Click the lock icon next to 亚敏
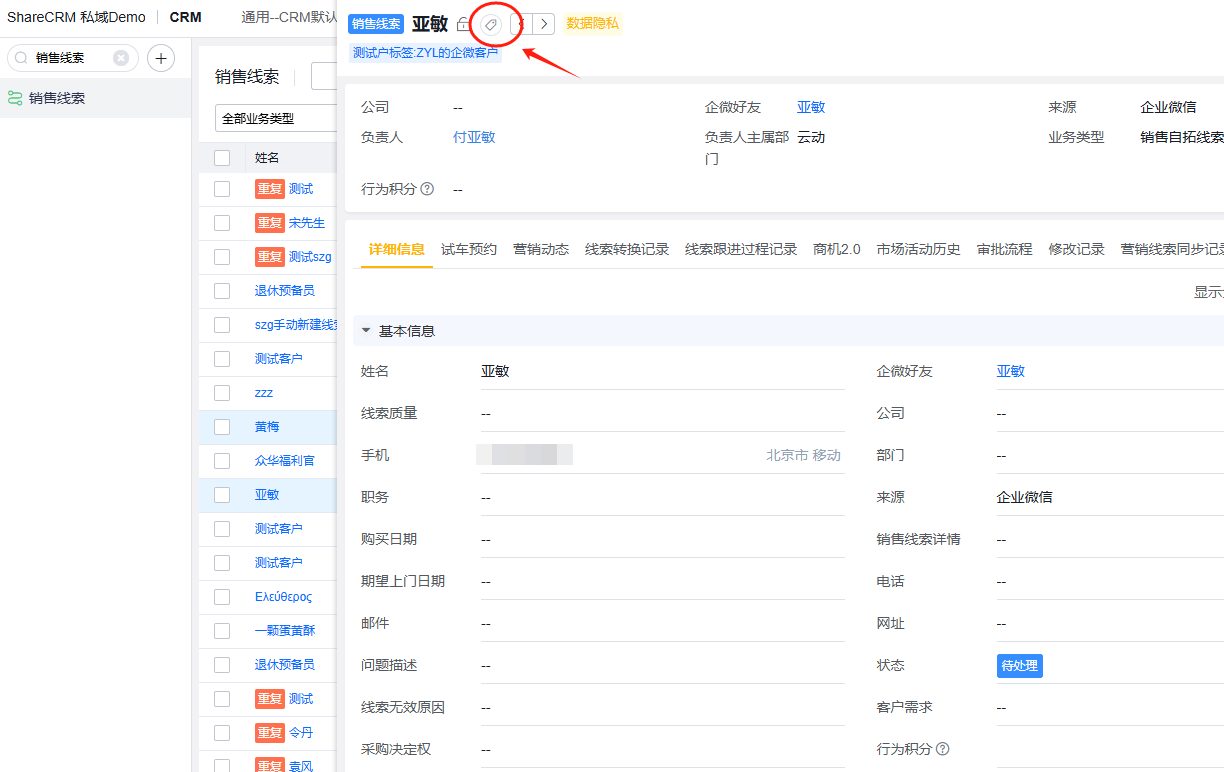This screenshot has width=1224, height=772. [x=463, y=24]
